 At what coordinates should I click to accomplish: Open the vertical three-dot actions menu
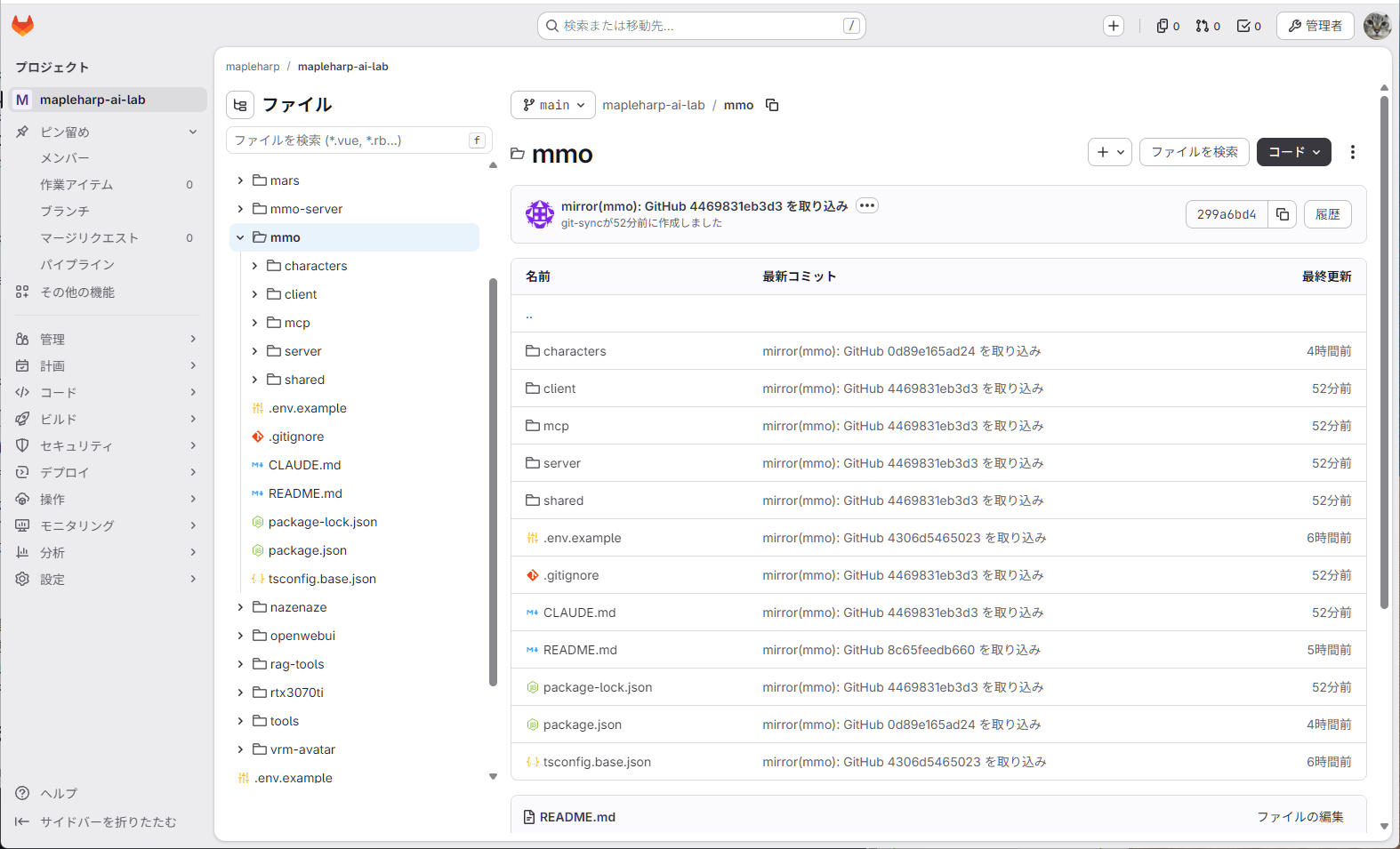pyautogui.click(x=1353, y=152)
